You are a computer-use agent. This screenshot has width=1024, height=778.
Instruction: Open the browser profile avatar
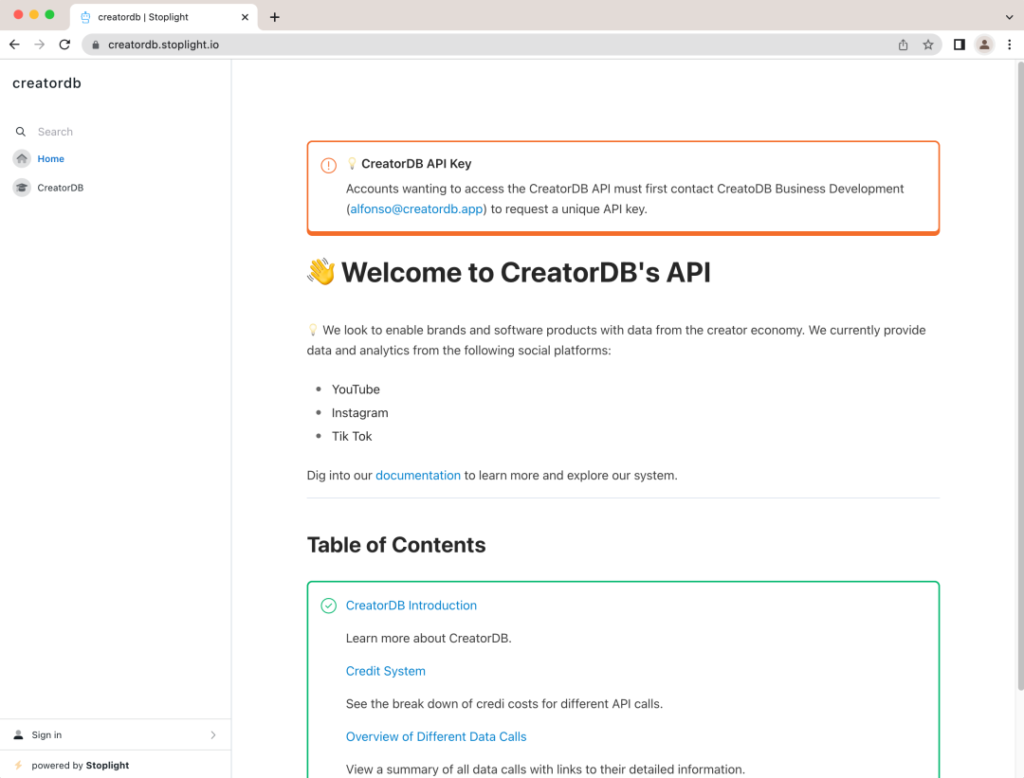[984, 44]
